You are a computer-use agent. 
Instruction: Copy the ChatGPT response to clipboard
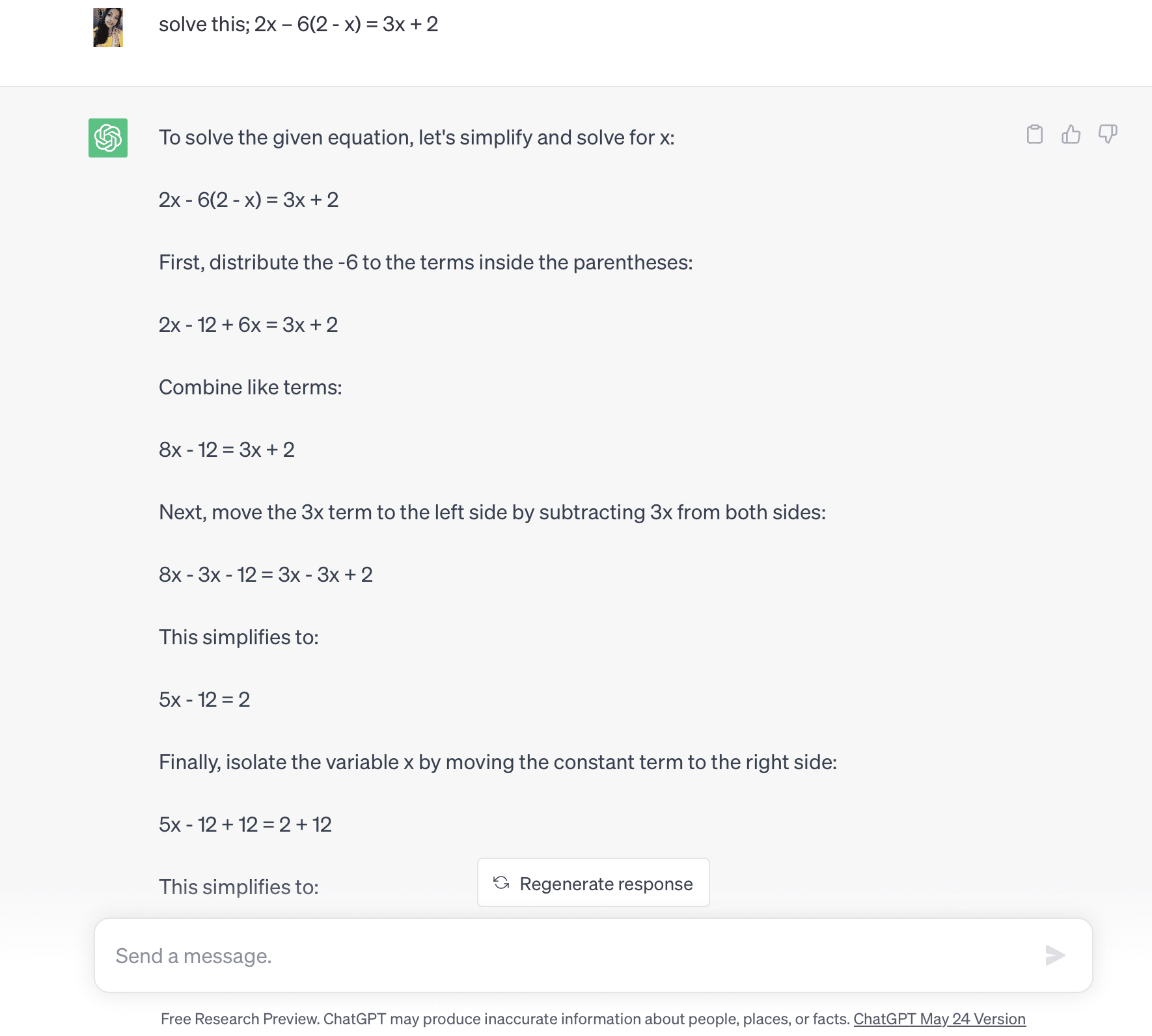(1034, 134)
